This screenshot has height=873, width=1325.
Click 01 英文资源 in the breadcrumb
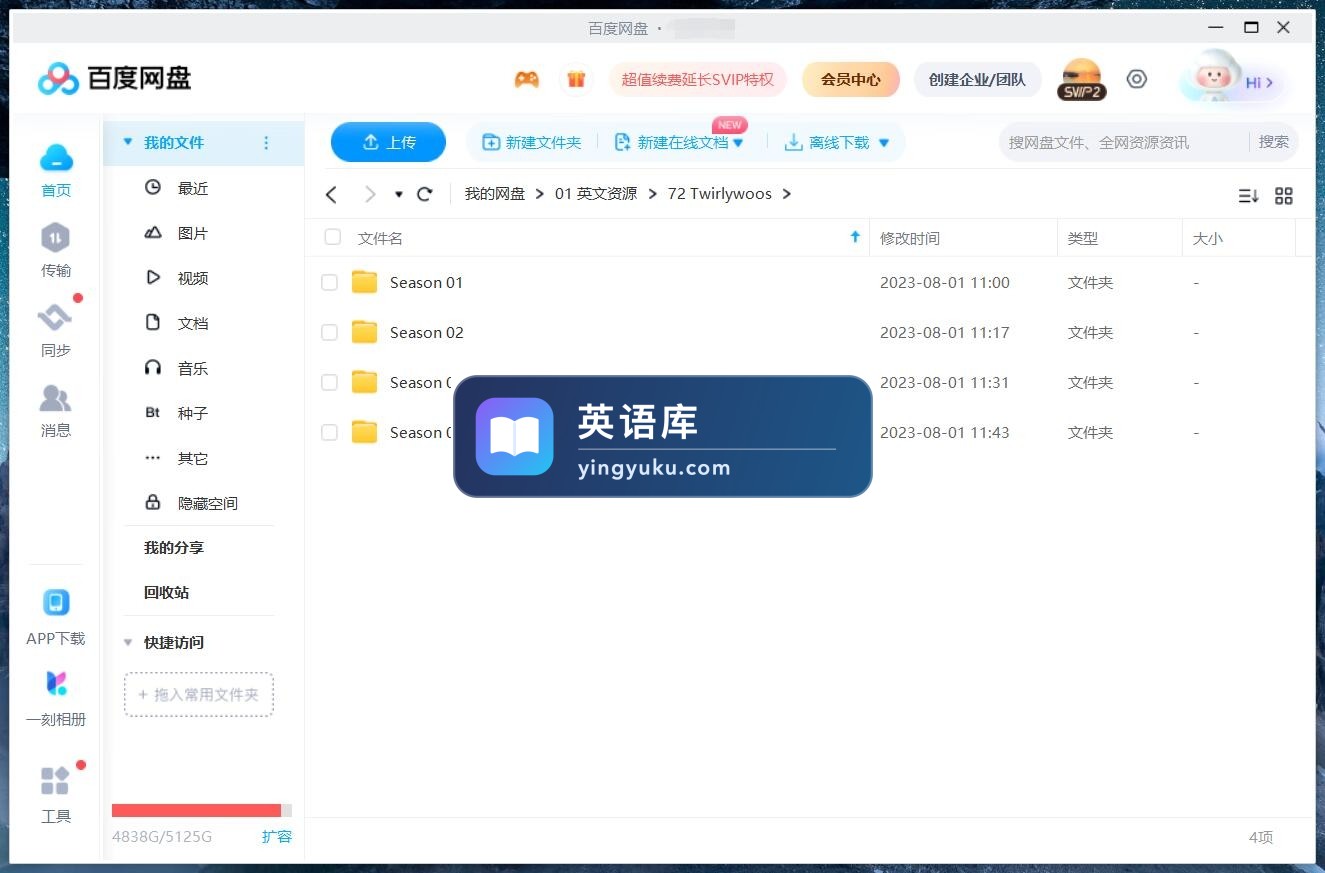[596, 194]
